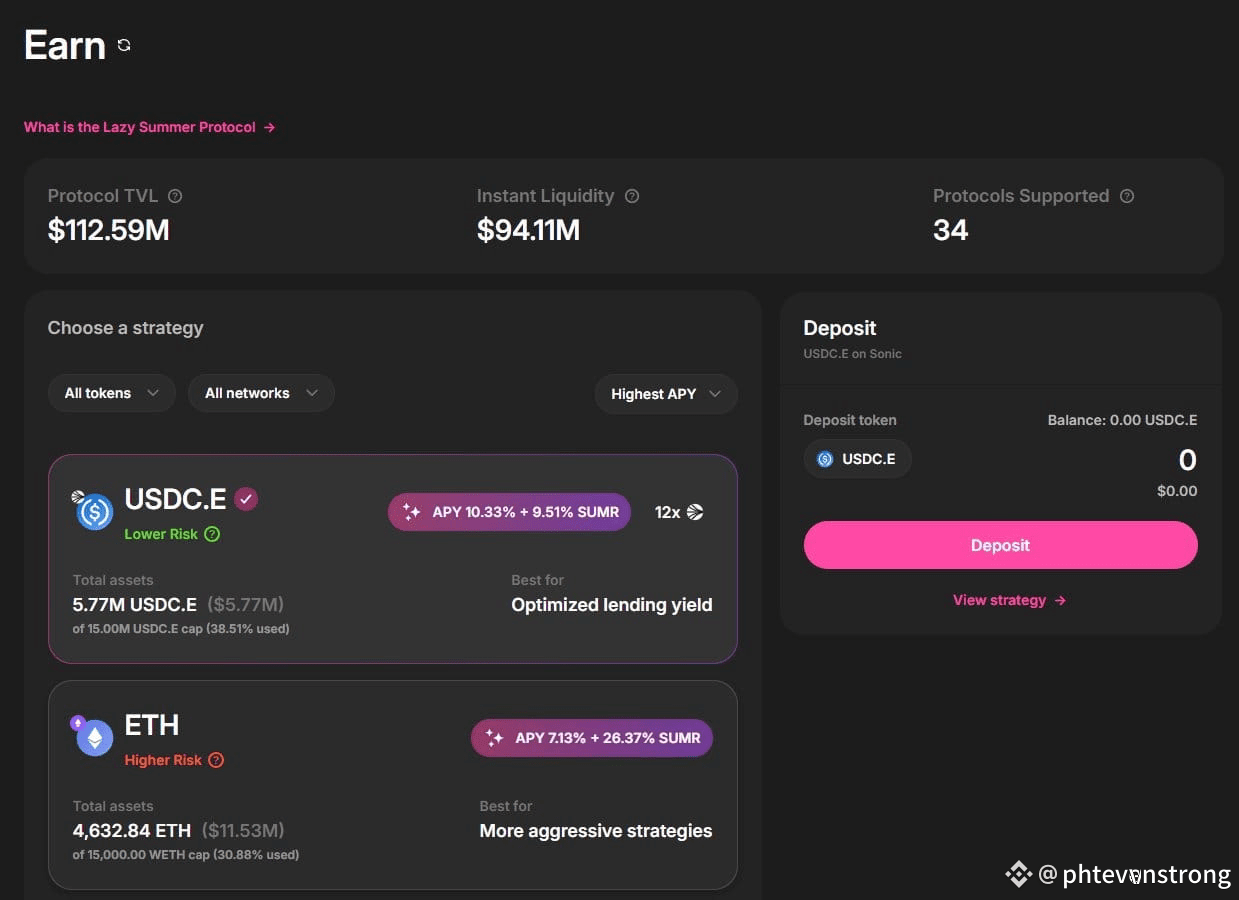
Task: Click the ETH coin icon in strategy card
Action: pos(94,738)
